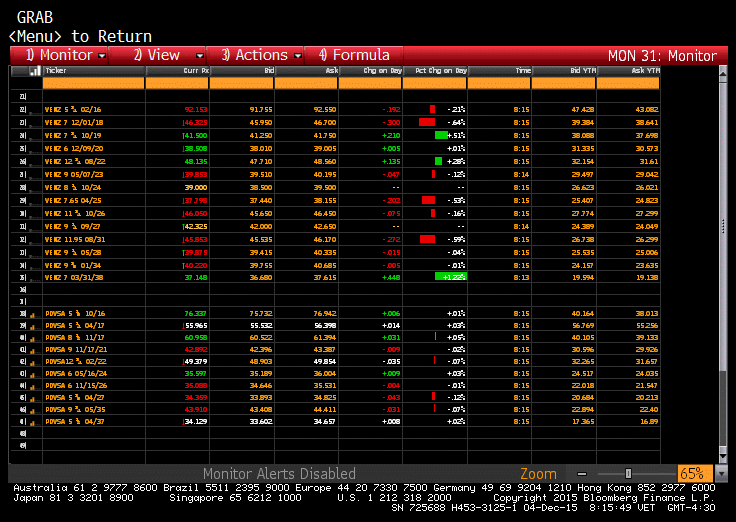The height and width of the screenshot is (522, 736).
Task: Select the VENZ 7 12/01/18 ticker
Action: (x=74, y=123)
